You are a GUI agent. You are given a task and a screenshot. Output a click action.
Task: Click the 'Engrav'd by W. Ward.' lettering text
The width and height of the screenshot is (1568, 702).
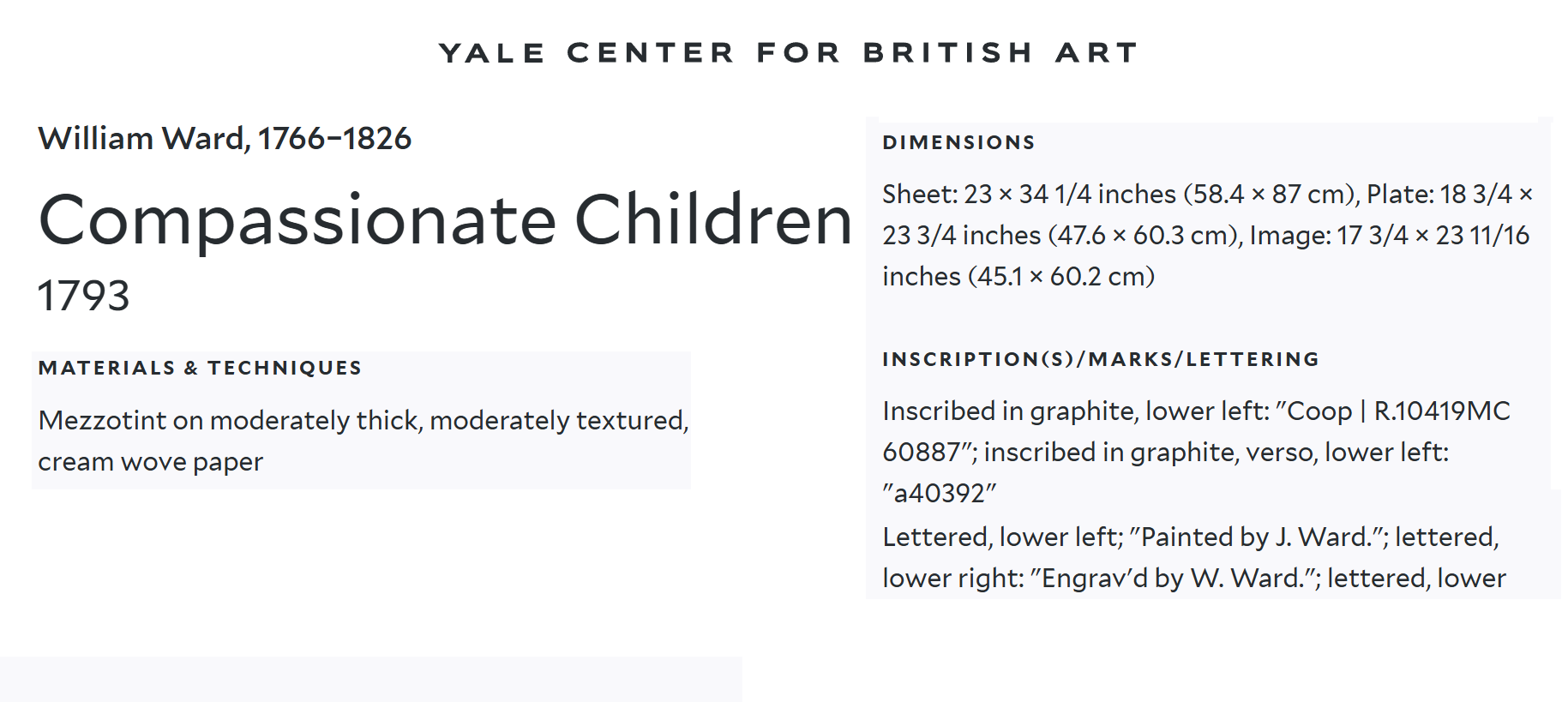[1174, 579]
